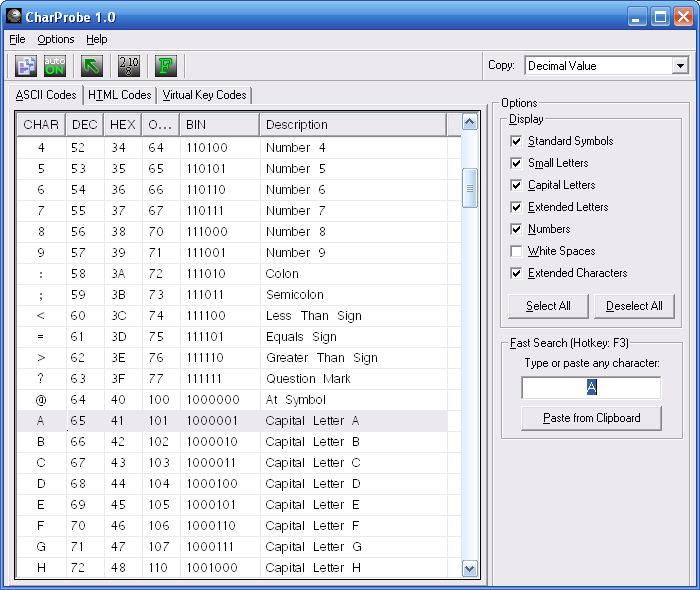This screenshot has width=700, height=590.
Task: Click the green arrow toolbar icon
Action: [x=92, y=66]
